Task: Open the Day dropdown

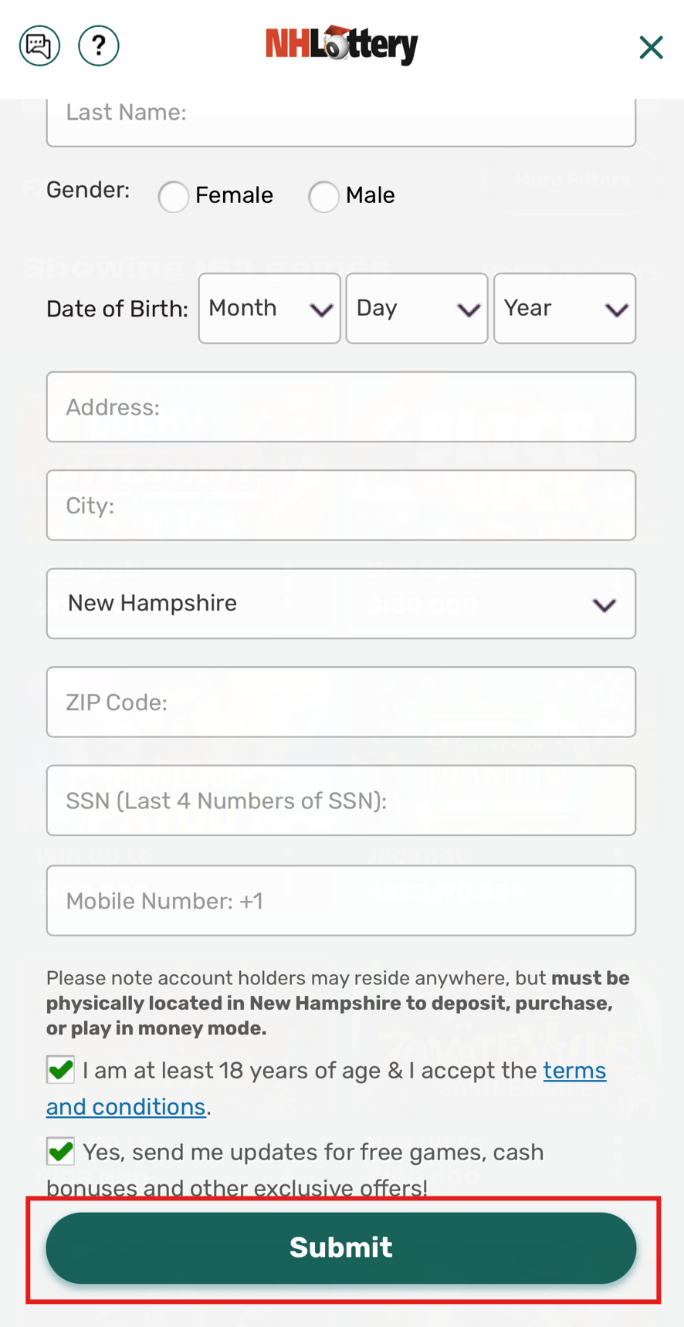Action: click(x=417, y=308)
